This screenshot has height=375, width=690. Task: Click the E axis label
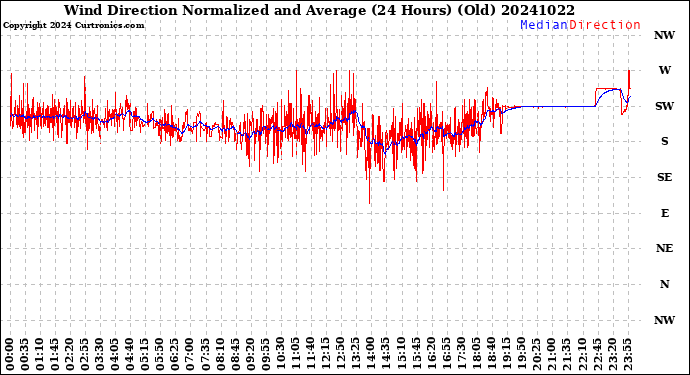[664, 213]
